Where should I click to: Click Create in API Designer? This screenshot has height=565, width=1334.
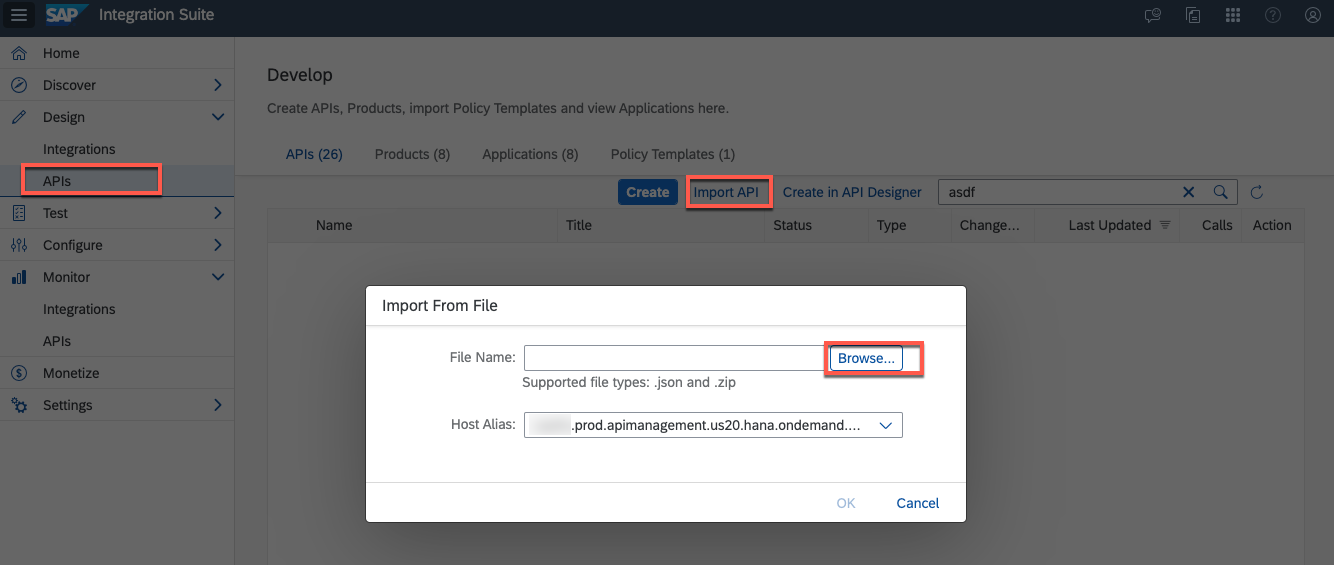click(x=852, y=192)
